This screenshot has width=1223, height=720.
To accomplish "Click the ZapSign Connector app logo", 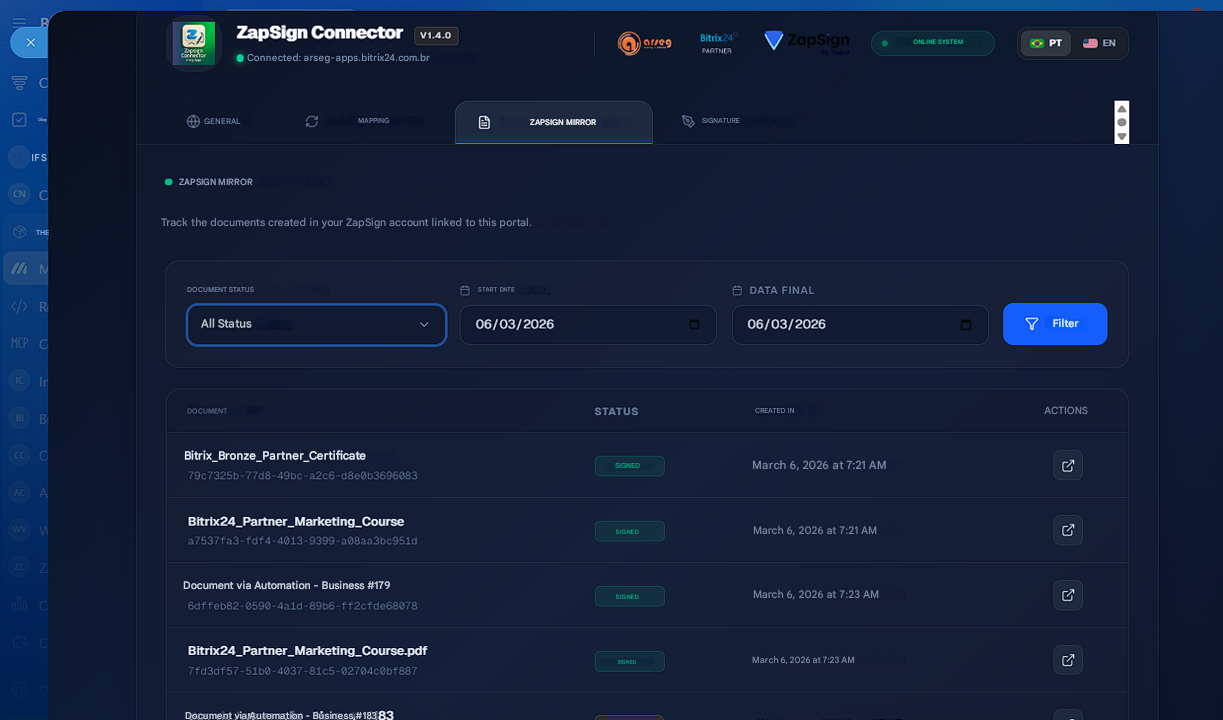I will pos(193,44).
